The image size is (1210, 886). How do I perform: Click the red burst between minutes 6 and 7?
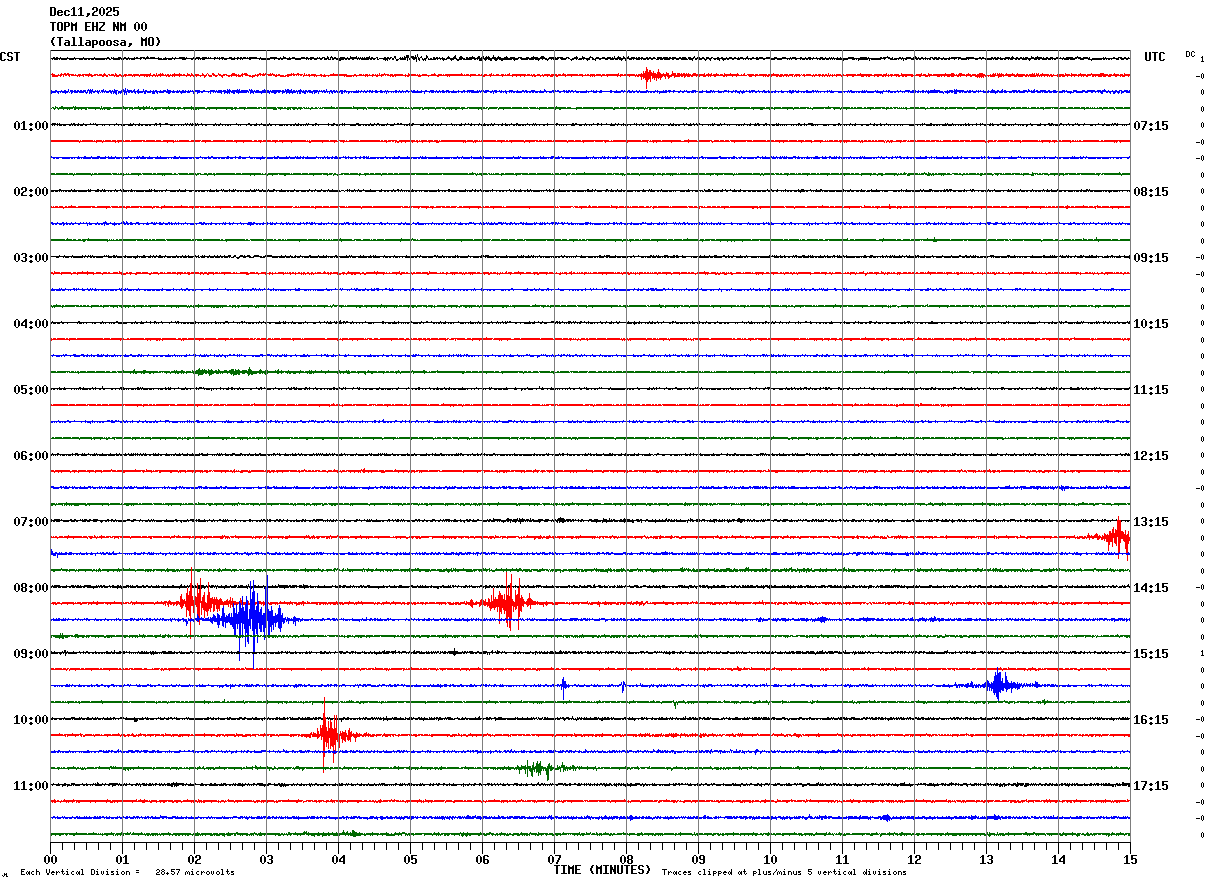[x=508, y=602]
